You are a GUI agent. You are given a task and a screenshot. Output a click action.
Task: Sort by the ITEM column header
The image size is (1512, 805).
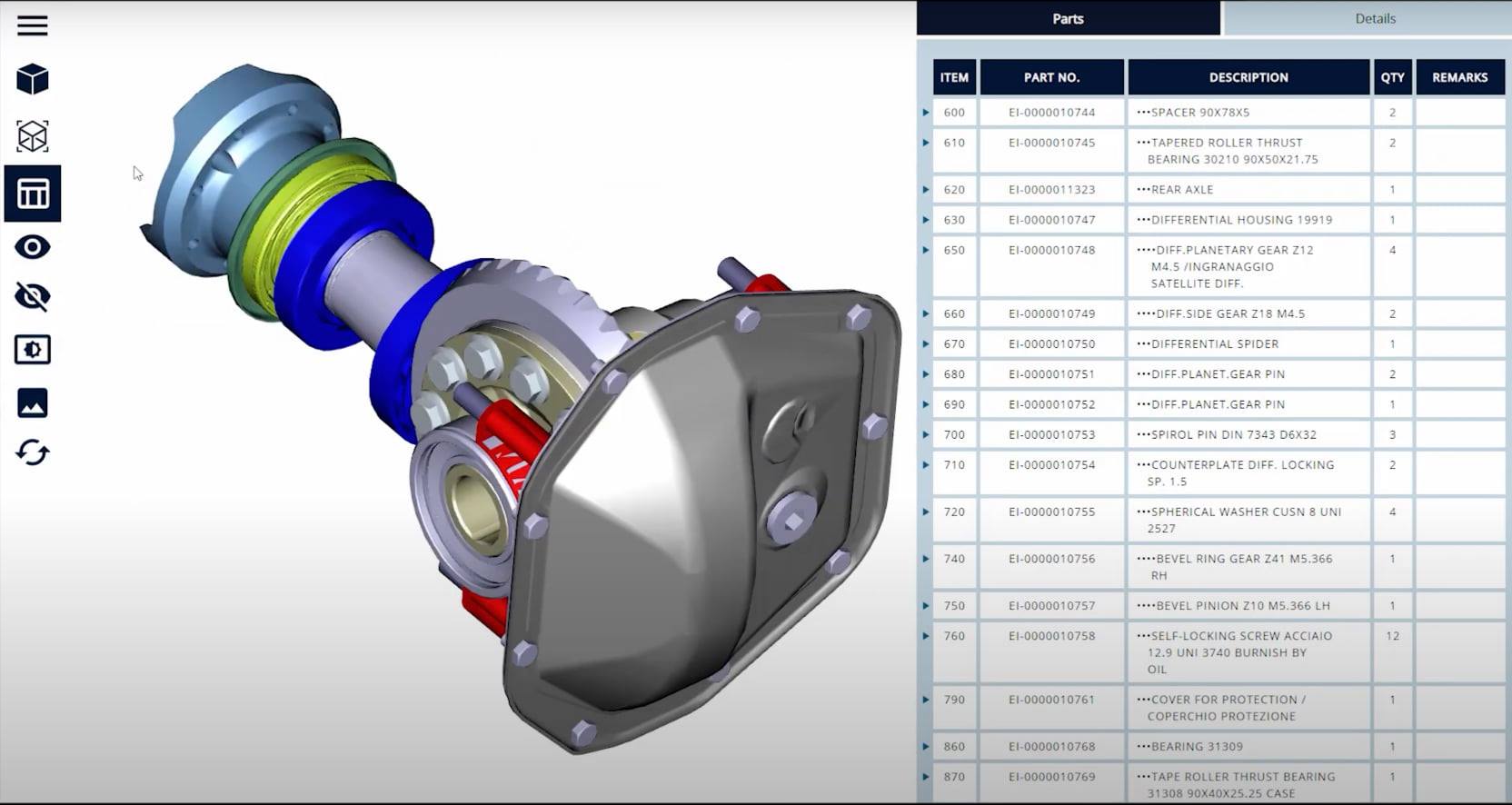(x=954, y=77)
